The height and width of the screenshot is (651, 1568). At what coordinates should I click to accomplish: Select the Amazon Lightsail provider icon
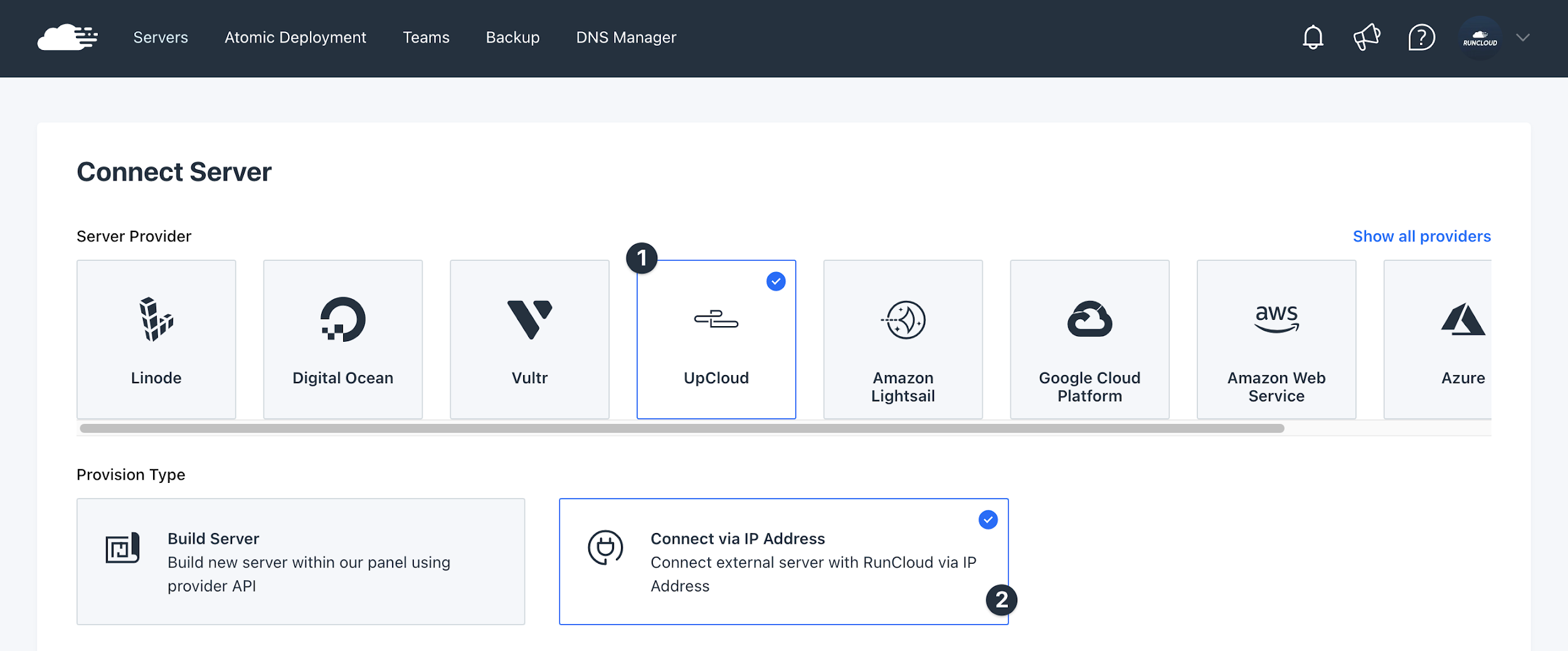click(903, 320)
